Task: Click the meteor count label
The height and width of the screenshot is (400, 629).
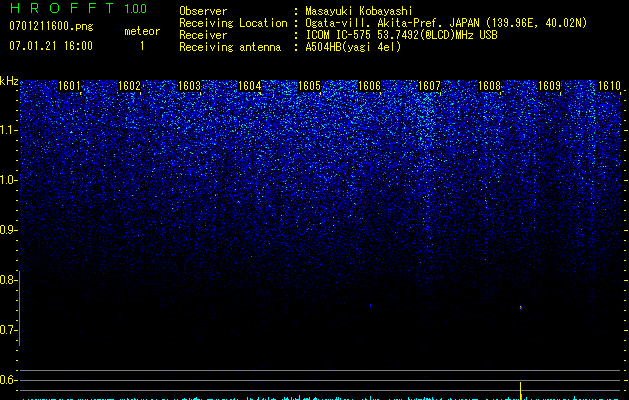Action: [x=142, y=31]
